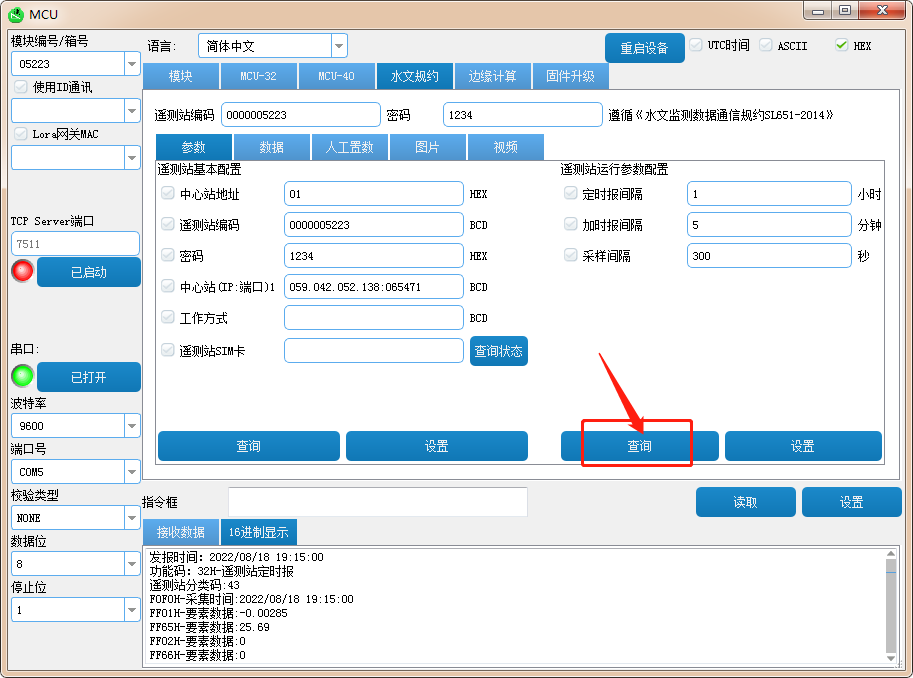Screen dimensions: 913x678
Task: Click the MCU app icon in title bar
Action: pos(15,12)
